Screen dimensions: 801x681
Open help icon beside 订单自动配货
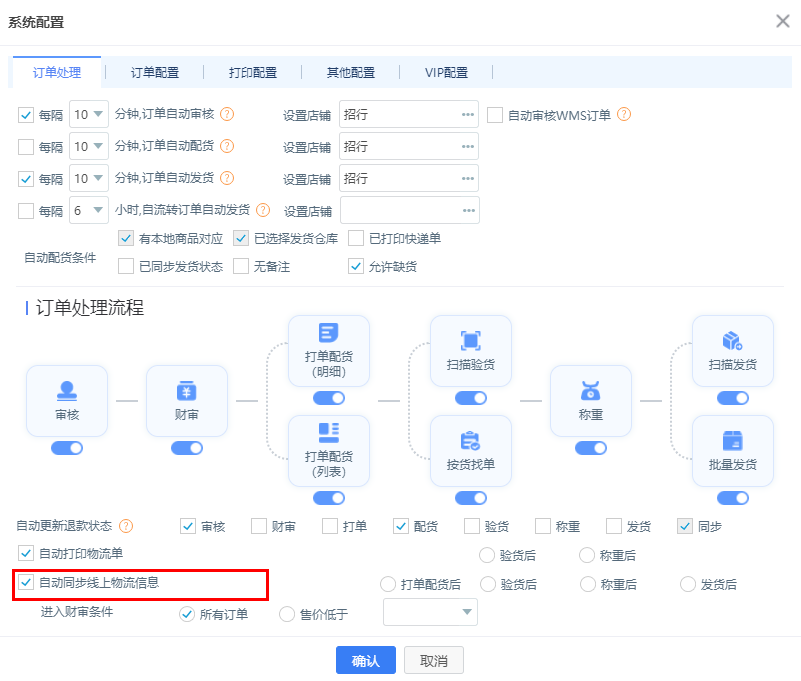[x=227, y=146]
